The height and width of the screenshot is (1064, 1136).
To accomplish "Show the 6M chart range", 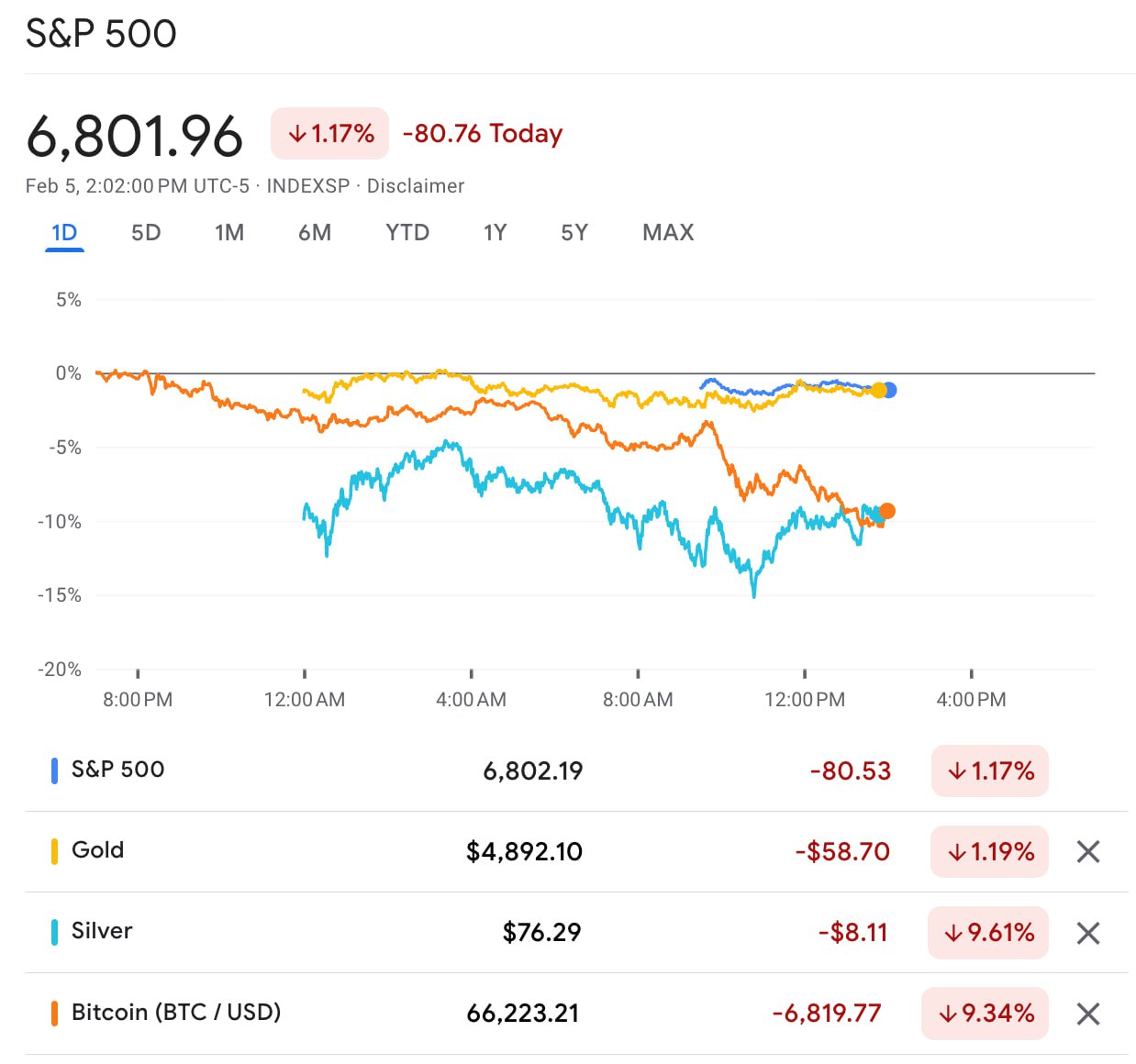I will click(315, 233).
